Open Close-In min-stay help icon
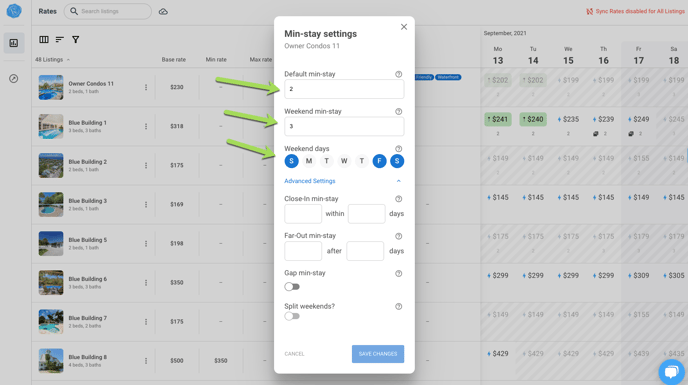688x385 pixels. pos(398,199)
